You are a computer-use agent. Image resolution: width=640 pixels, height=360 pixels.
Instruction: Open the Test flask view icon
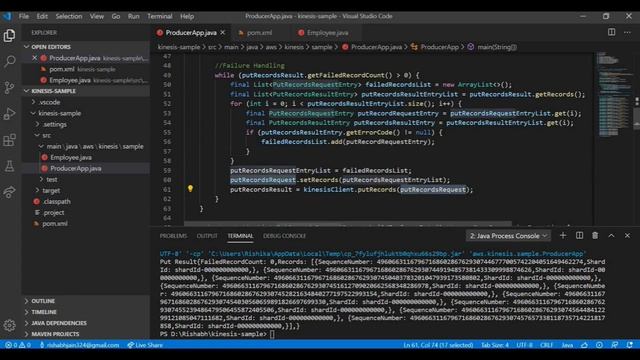pyautogui.click(x=9, y=166)
